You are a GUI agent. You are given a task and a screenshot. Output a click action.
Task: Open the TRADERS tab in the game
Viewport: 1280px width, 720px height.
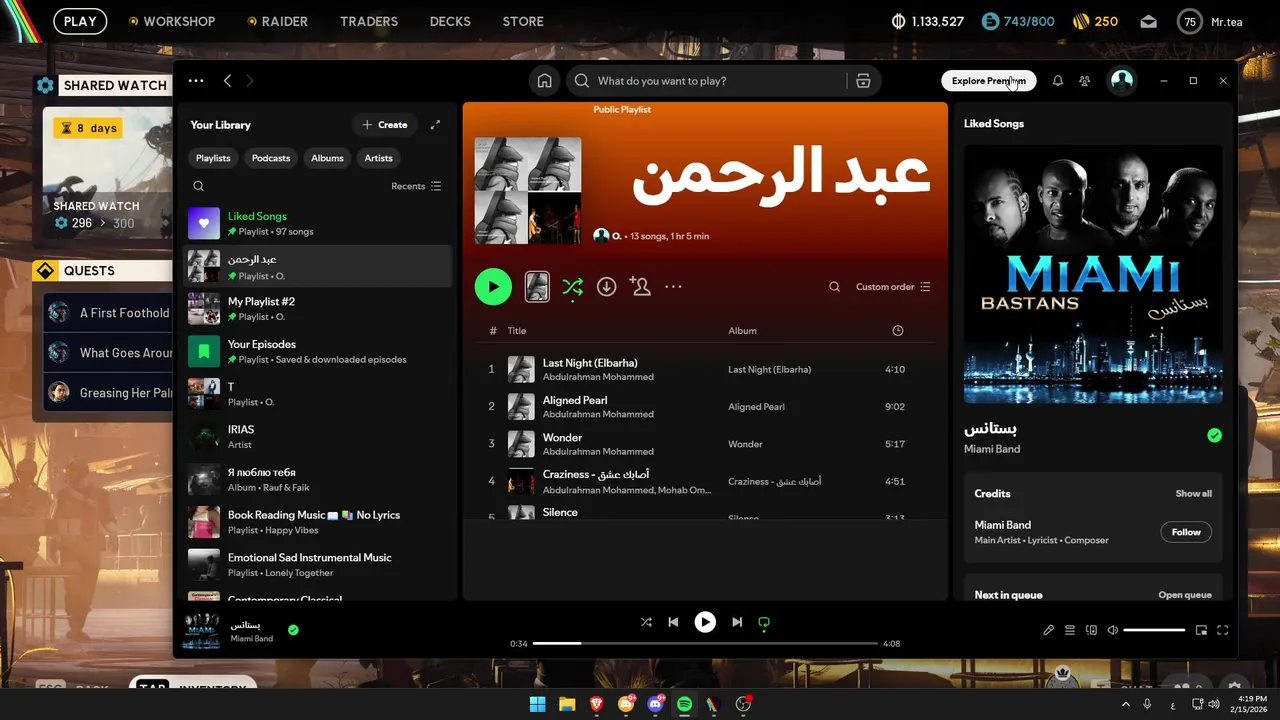tap(369, 21)
